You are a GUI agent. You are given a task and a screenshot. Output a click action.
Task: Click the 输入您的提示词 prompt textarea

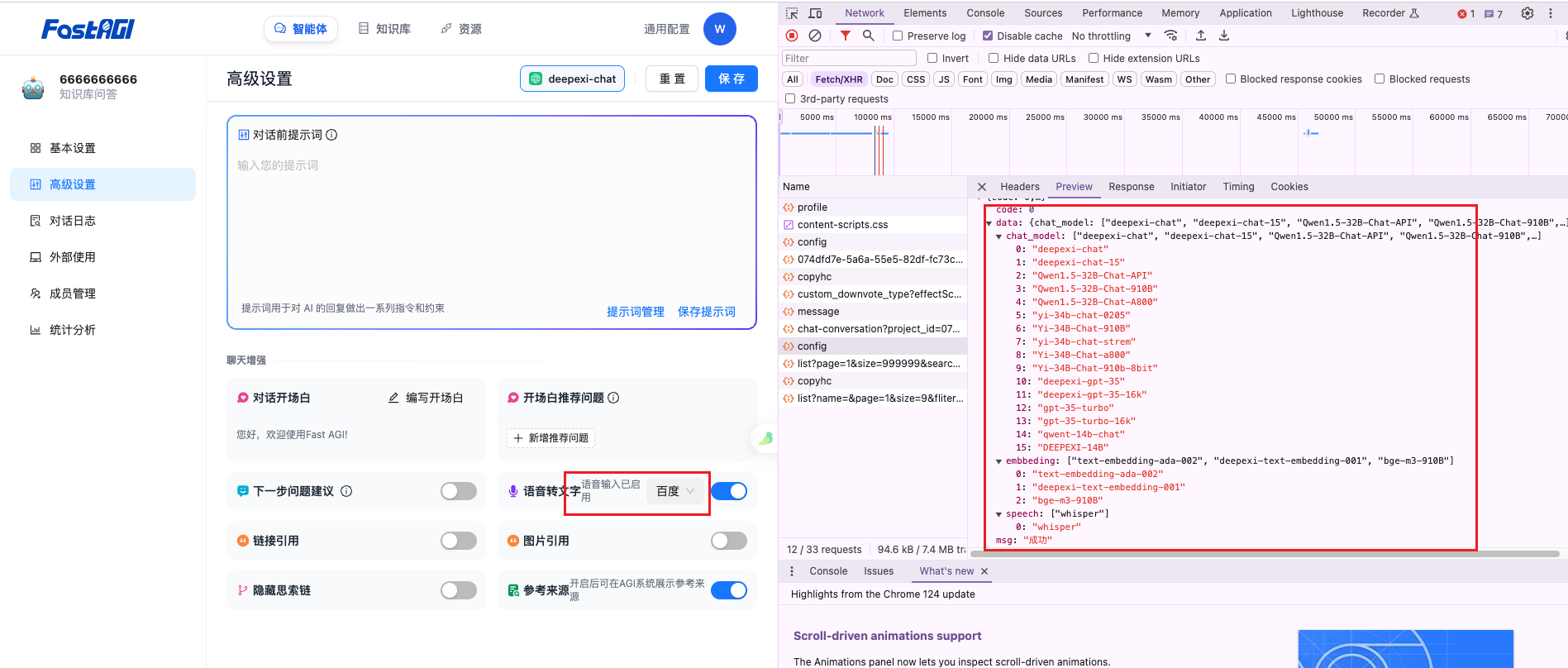pyautogui.click(x=492, y=223)
